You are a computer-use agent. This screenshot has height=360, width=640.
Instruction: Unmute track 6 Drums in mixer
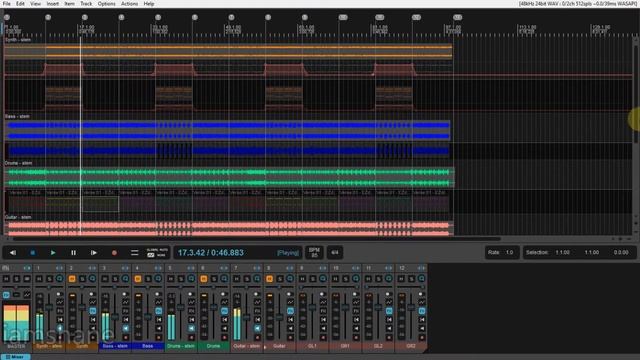pos(203,279)
